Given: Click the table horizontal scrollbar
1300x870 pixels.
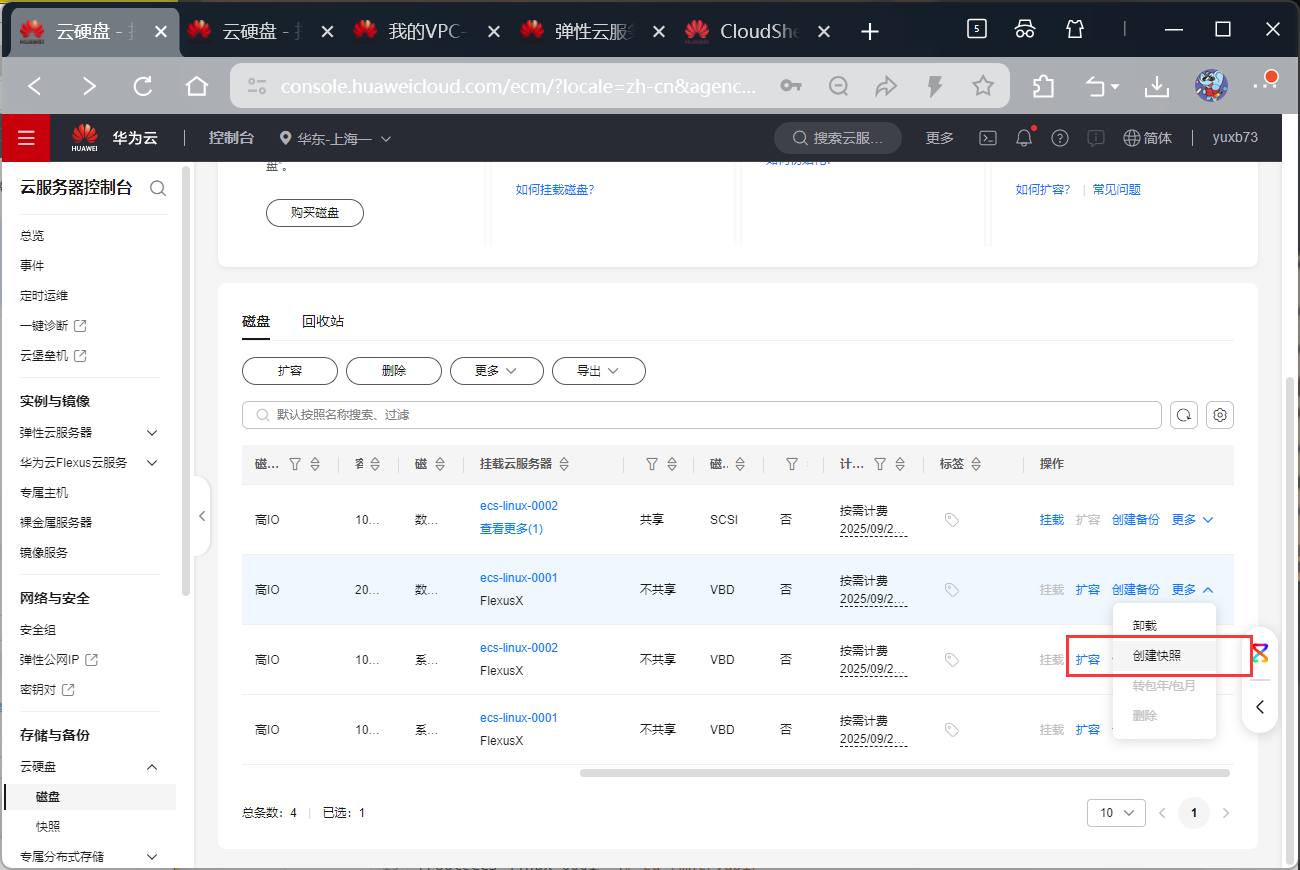Looking at the screenshot, I should pos(905,773).
